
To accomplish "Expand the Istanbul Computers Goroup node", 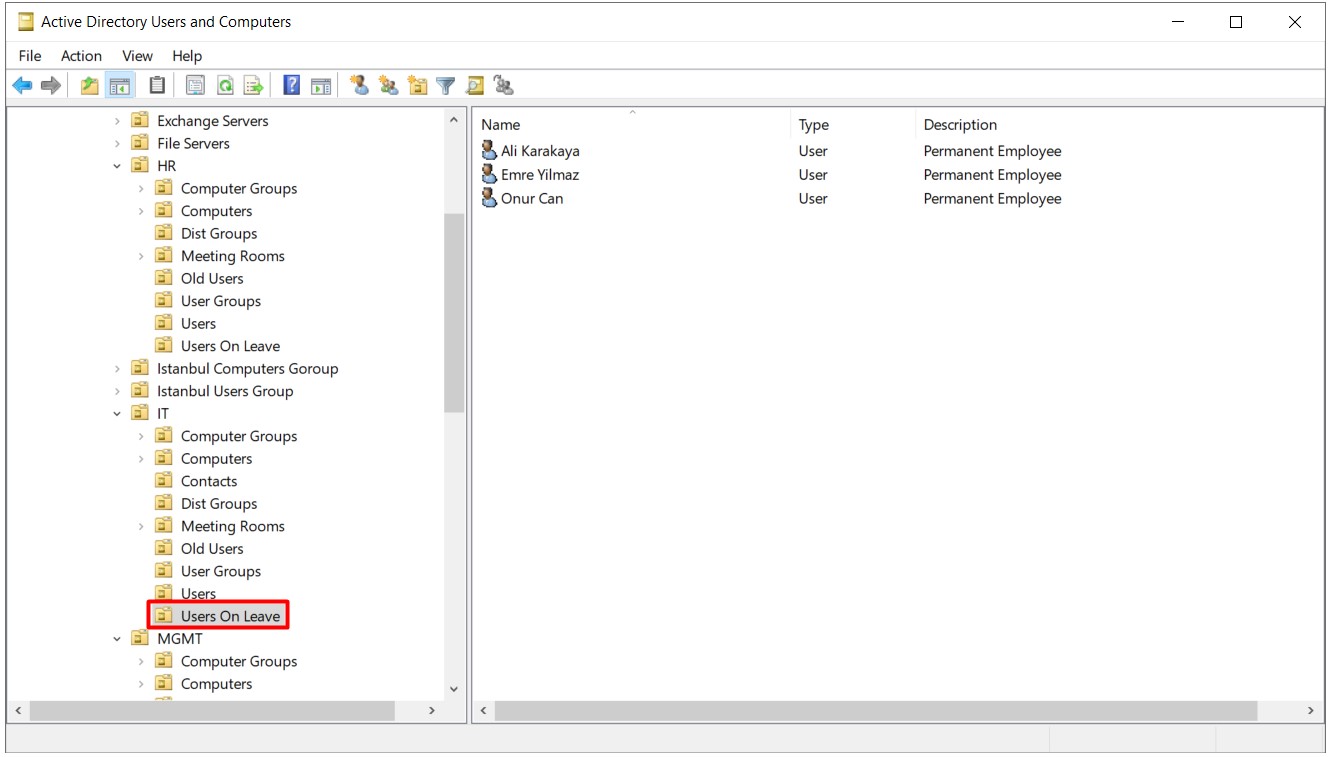I will 117,369.
